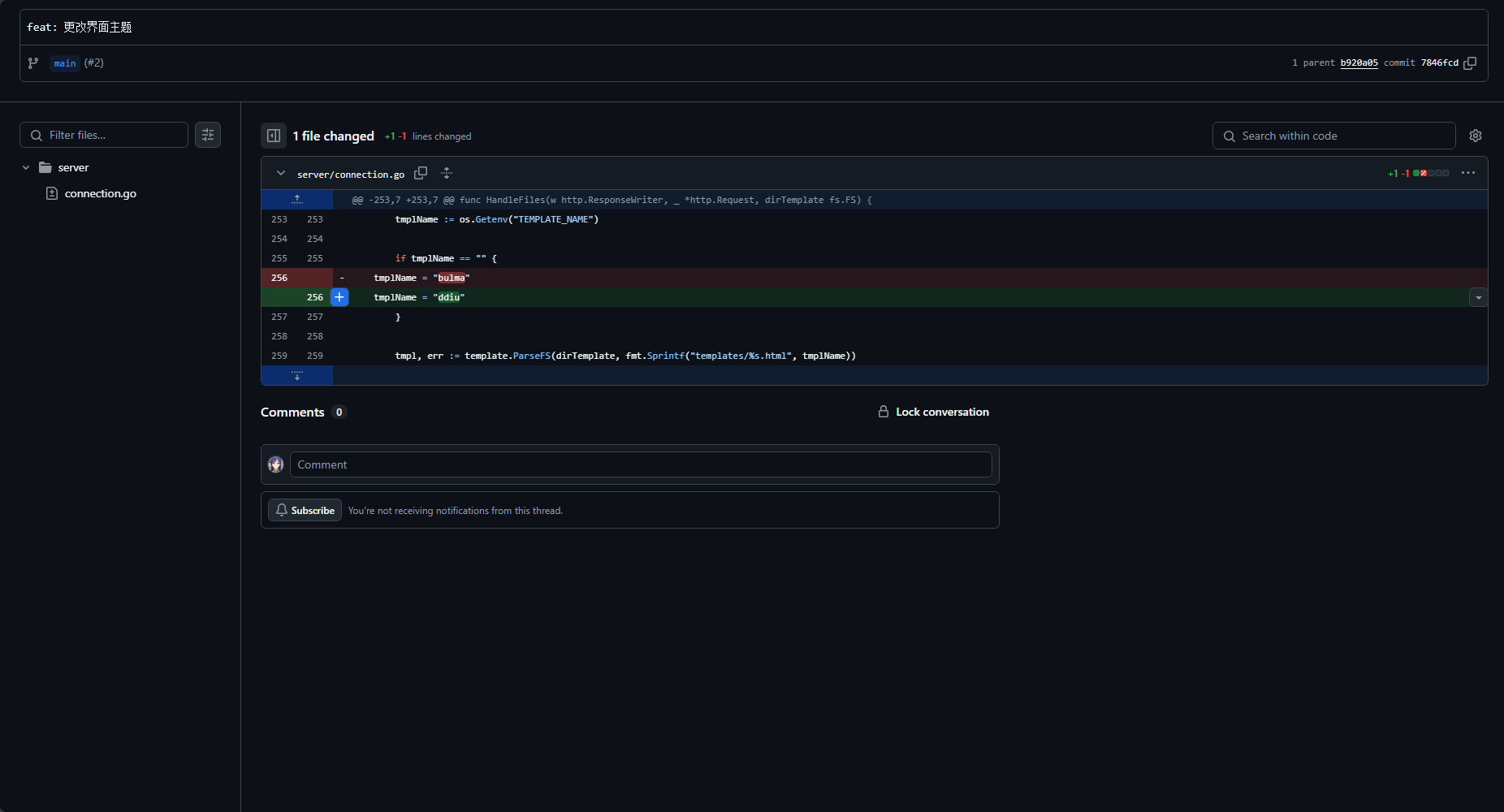The image size is (1504, 812).
Task: Expand all lines of connection.go diff
Action: (x=447, y=173)
